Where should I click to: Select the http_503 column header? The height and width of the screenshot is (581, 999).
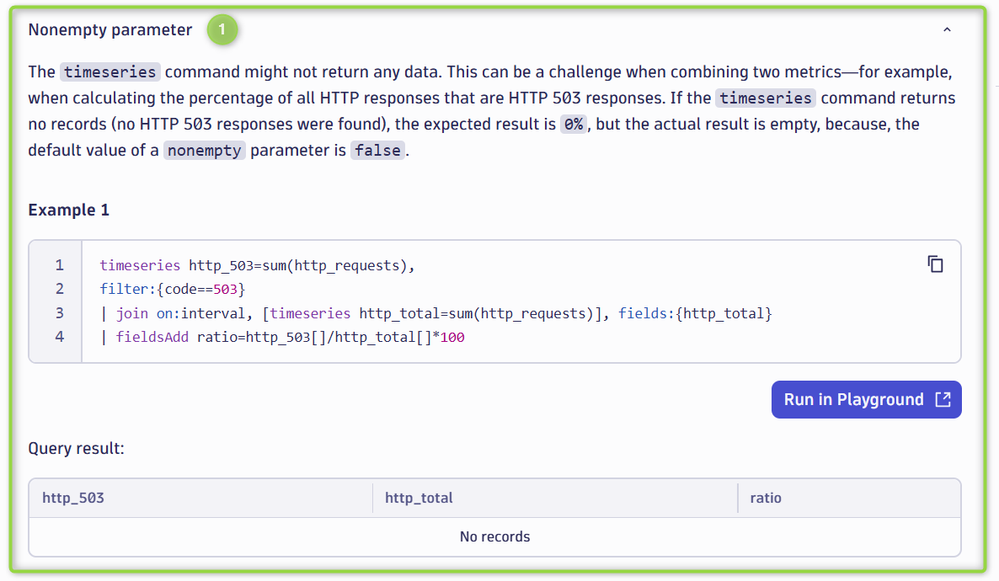(x=73, y=497)
